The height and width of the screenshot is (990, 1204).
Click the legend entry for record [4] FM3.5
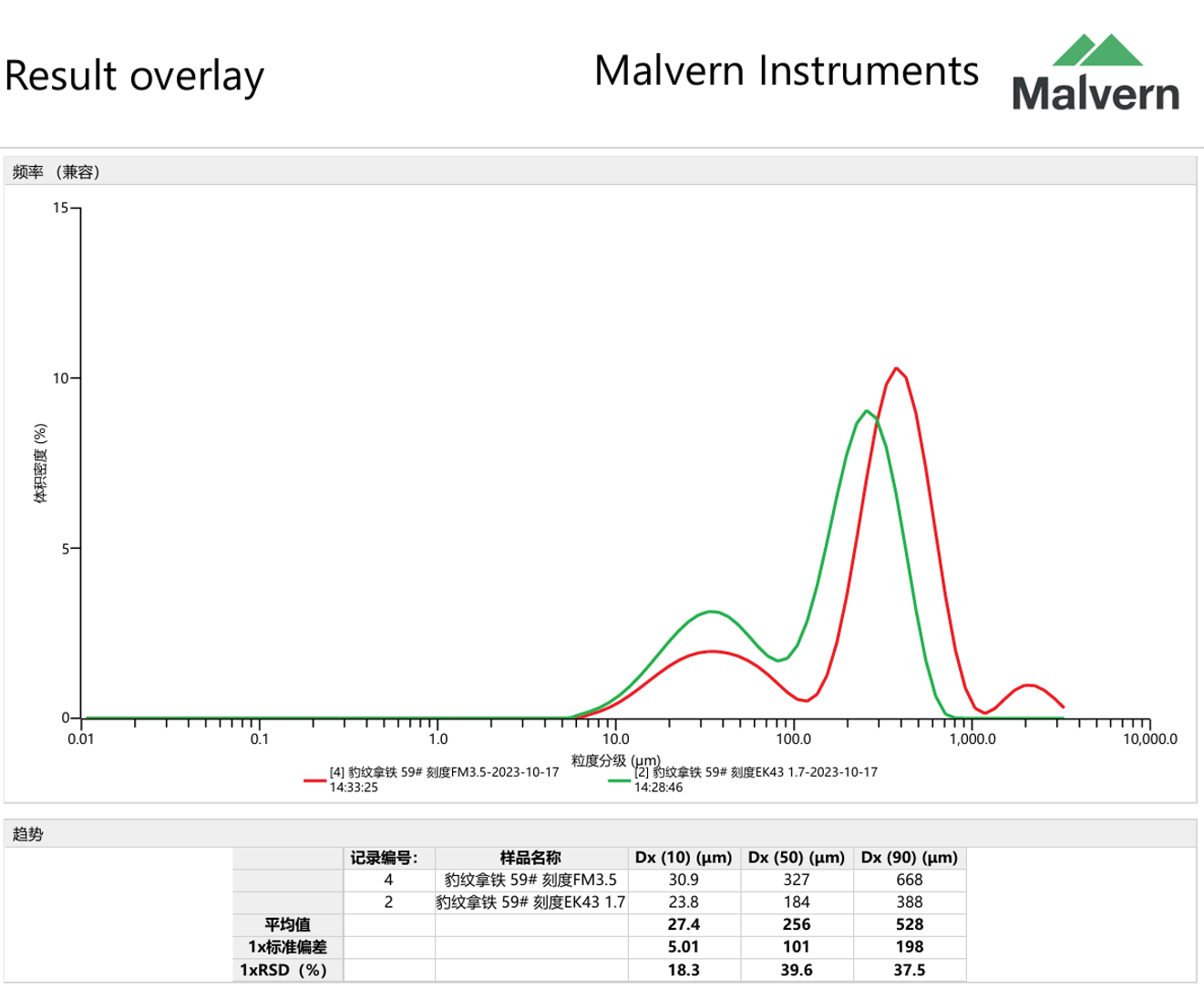444,779
